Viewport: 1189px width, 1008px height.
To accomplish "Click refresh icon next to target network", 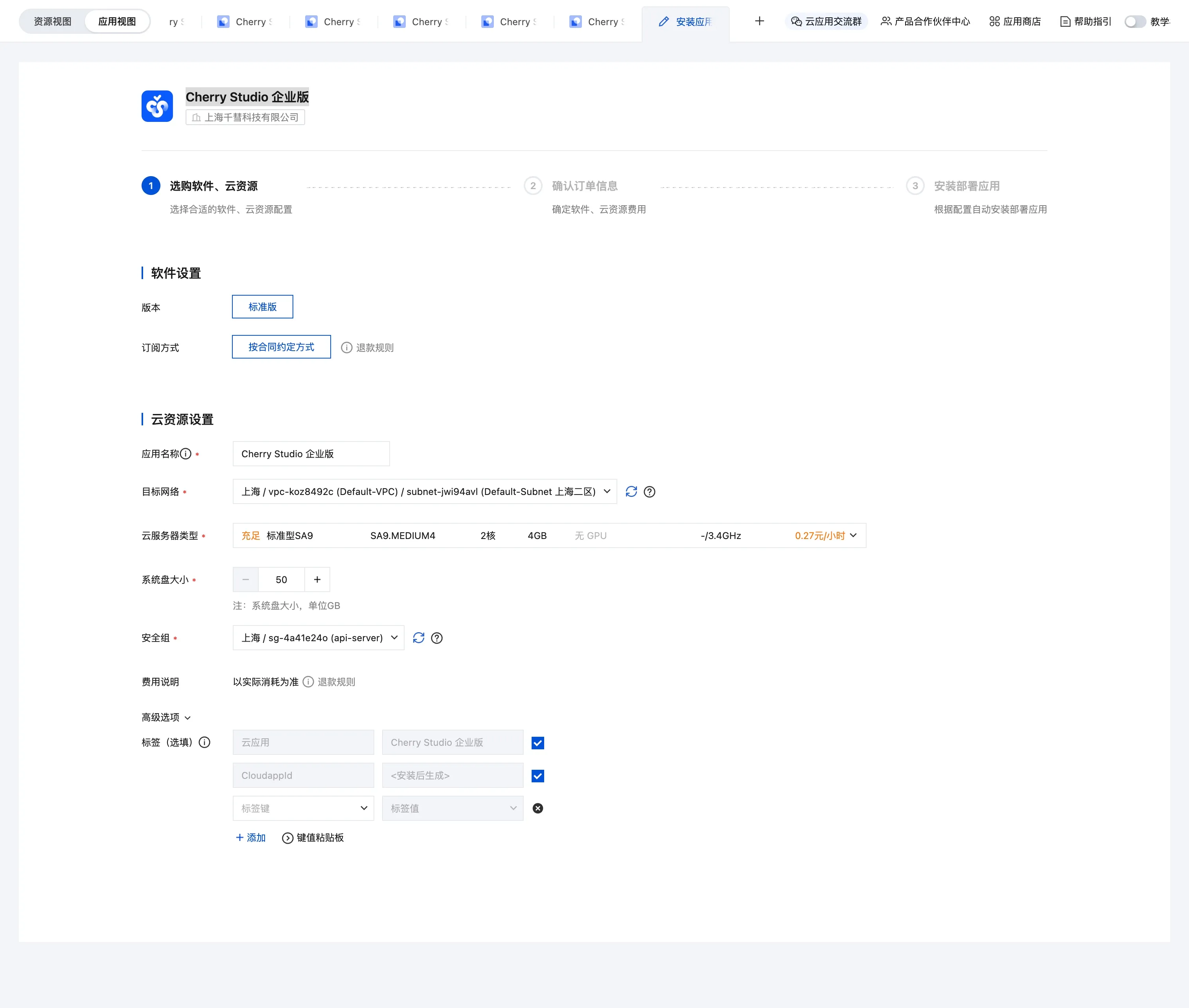I will [631, 491].
